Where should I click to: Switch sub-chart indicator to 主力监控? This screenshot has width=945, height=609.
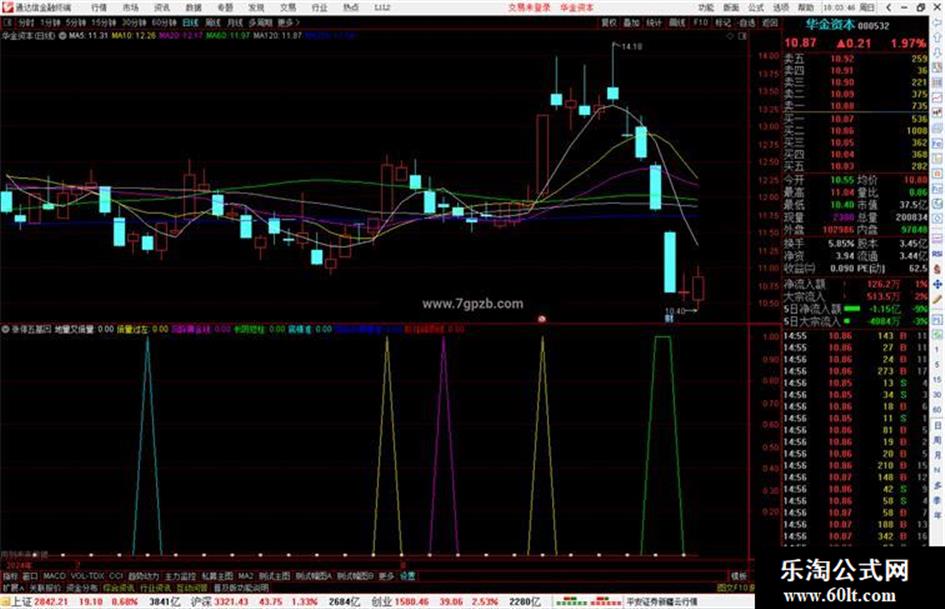(x=181, y=576)
